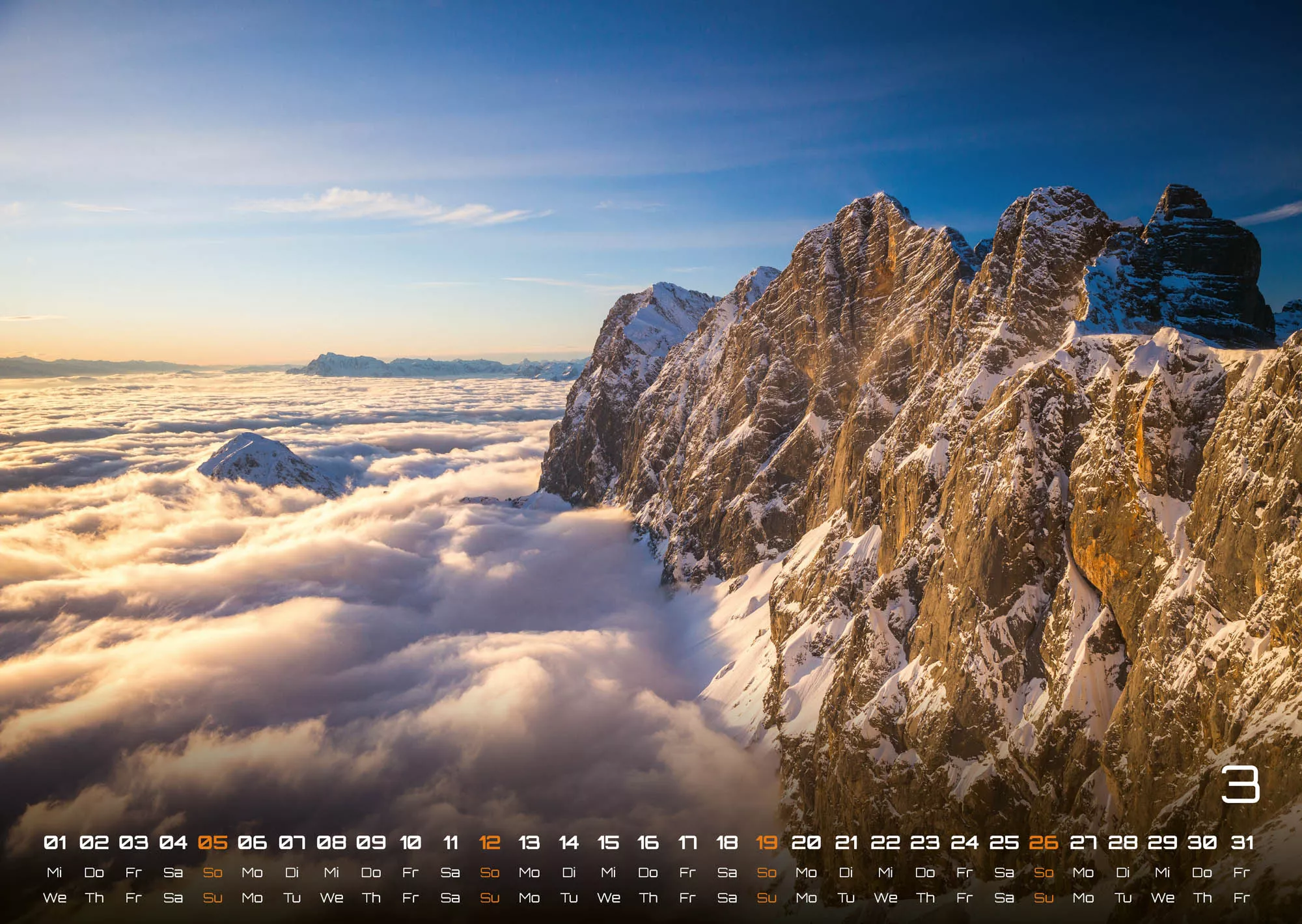
Task: Click the orange 'Su' label under date 12
Action: pyautogui.click(x=490, y=898)
